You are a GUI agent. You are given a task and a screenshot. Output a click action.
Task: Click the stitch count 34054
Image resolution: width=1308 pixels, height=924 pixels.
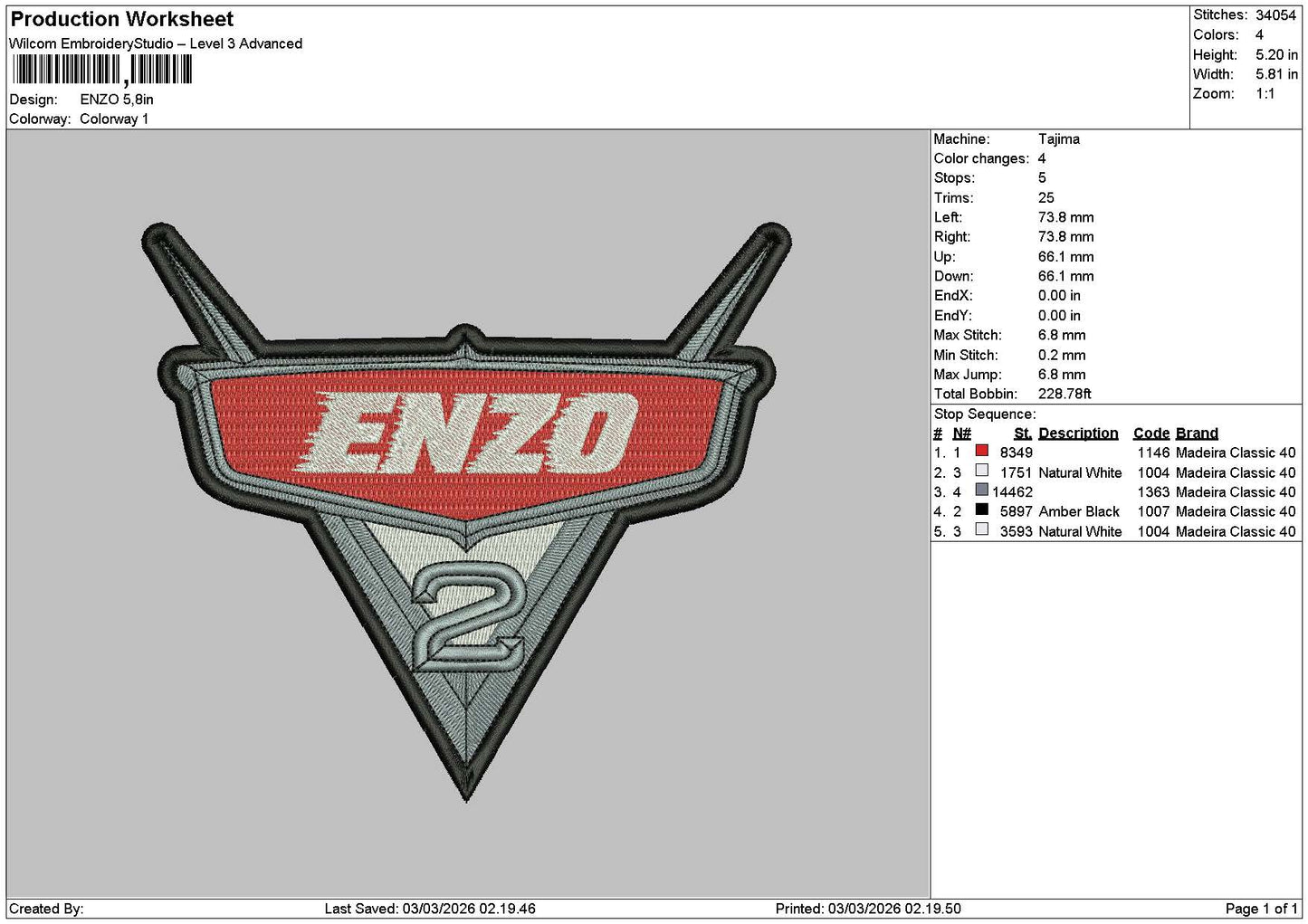click(1276, 15)
